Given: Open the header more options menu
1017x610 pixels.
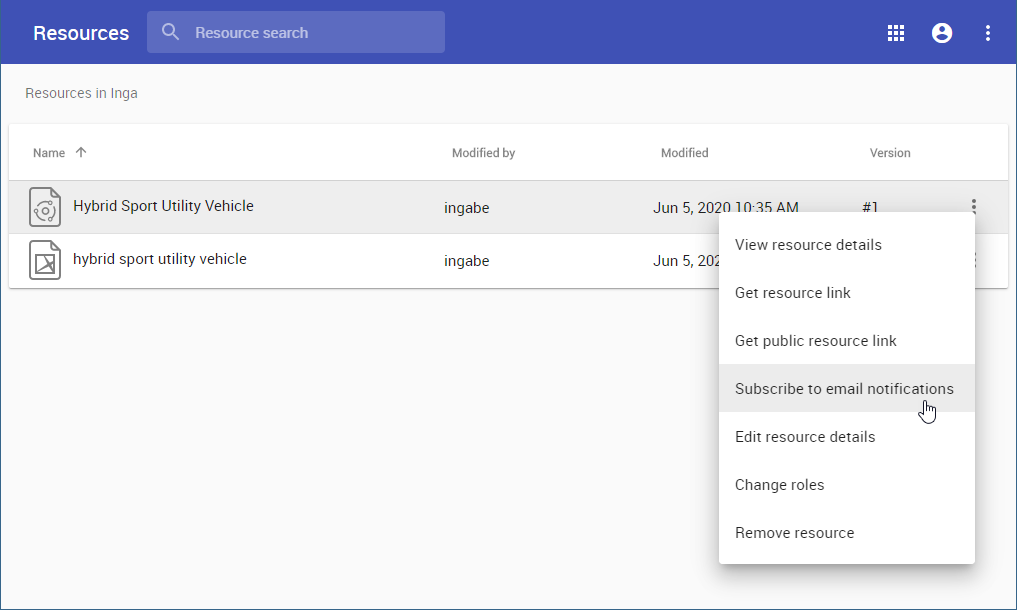Looking at the screenshot, I should coord(988,33).
